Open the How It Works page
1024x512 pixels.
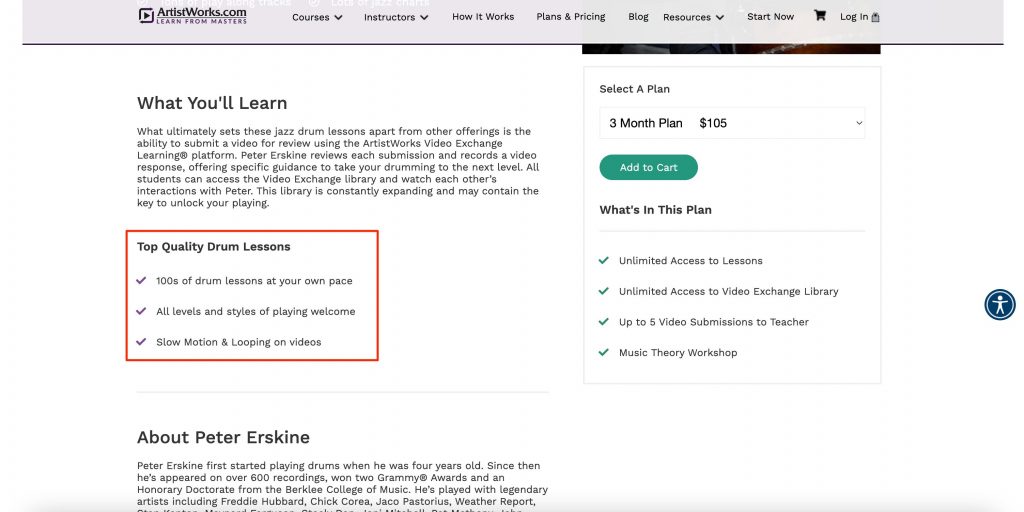click(483, 17)
